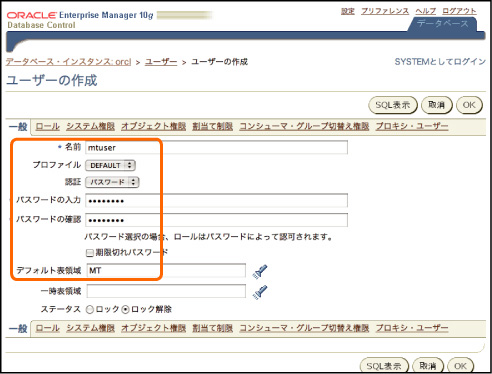The height and width of the screenshot is (374, 492).
Task: Switch to the top ロール tab
Action: (48, 126)
